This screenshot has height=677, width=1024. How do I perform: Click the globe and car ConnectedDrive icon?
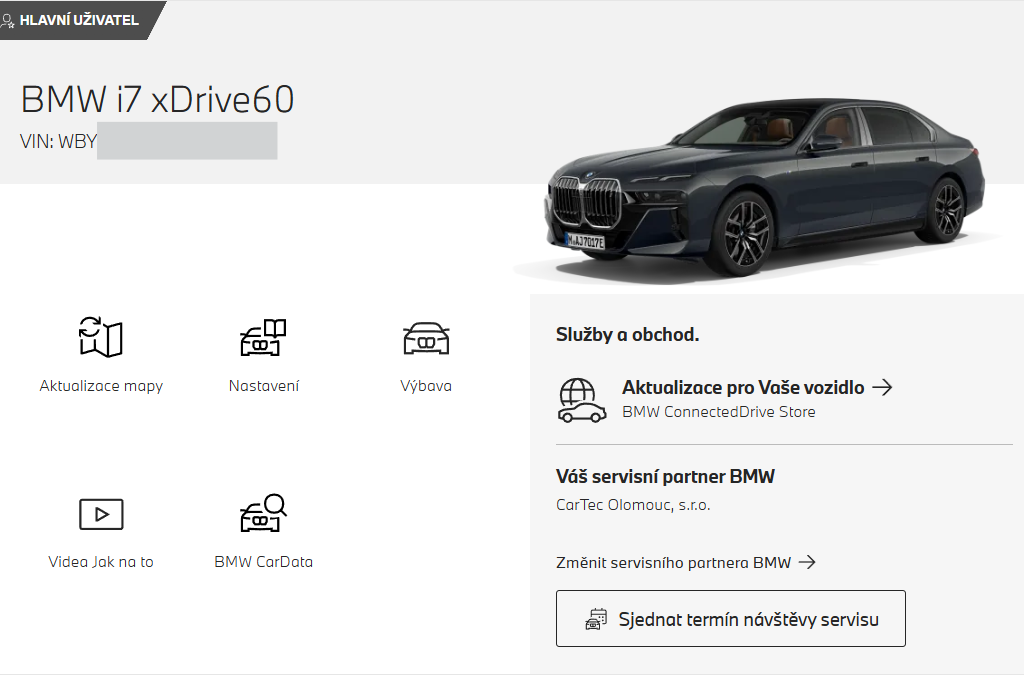coord(581,400)
